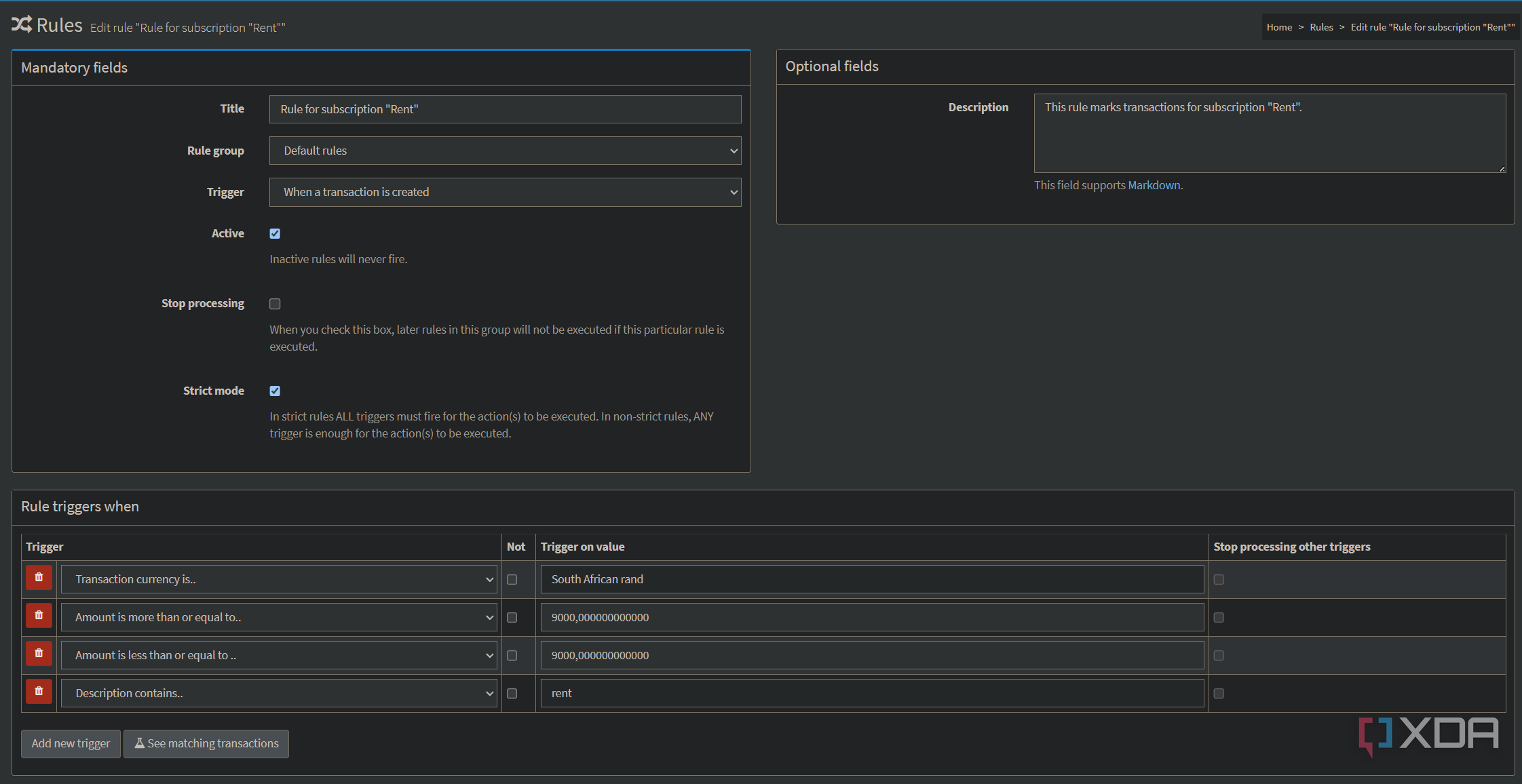Image resolution: width=1522 pixels, height=784 pixels.
Task: Toggle the Strict mode checkbox
Action: (275, 391)
